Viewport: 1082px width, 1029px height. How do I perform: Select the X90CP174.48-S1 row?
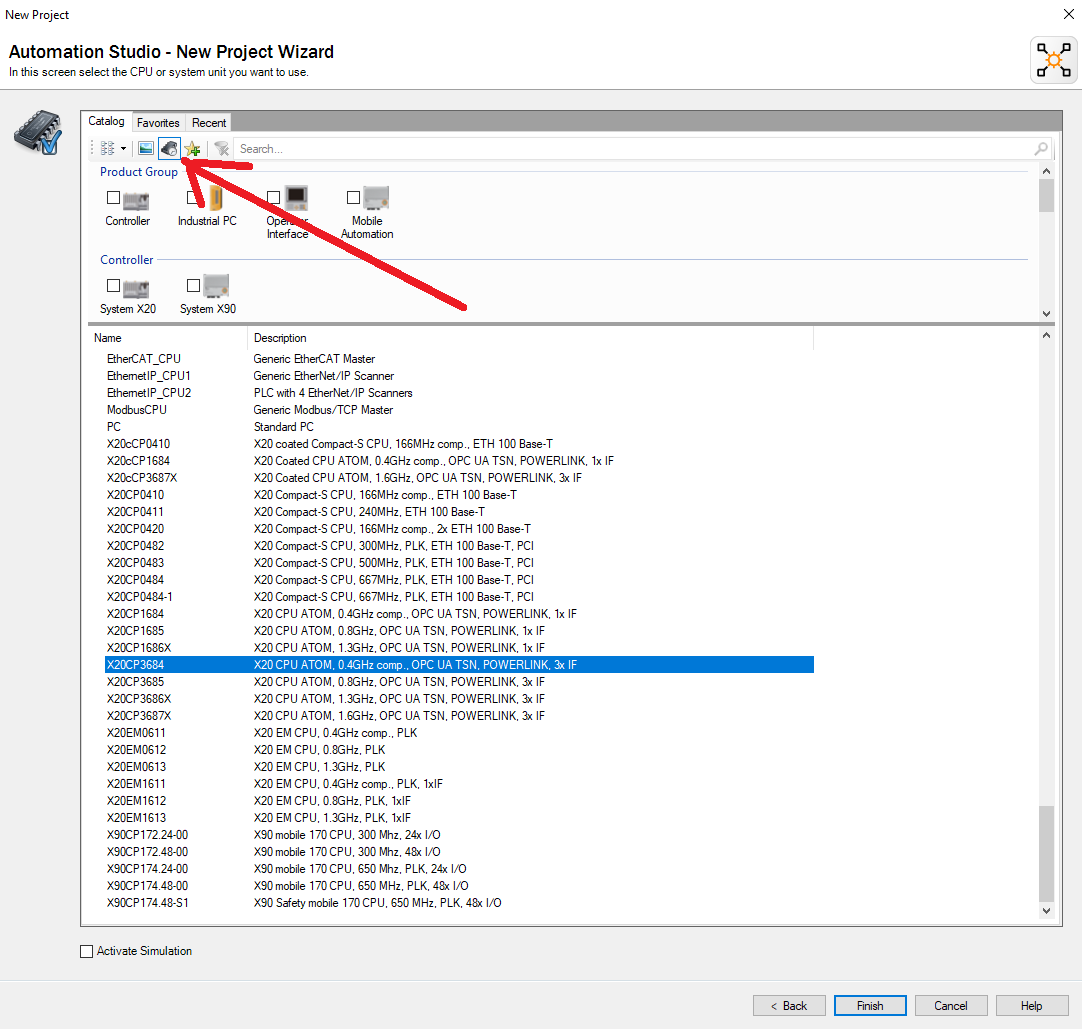tap(460, 903)
